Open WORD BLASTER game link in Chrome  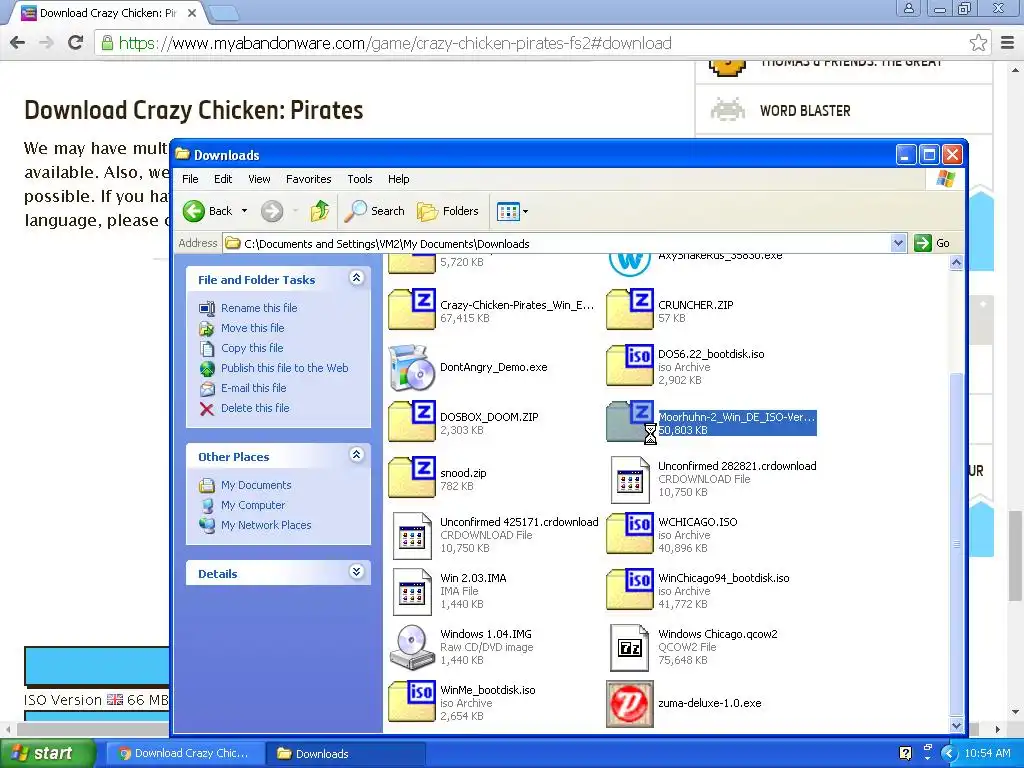coord(805,111)
